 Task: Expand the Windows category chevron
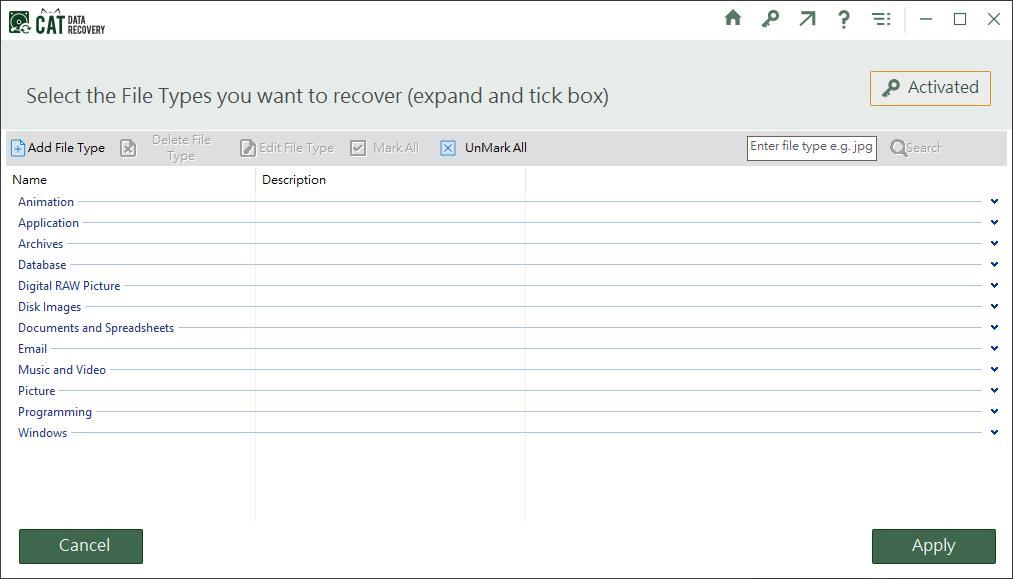tap(994, 432)
